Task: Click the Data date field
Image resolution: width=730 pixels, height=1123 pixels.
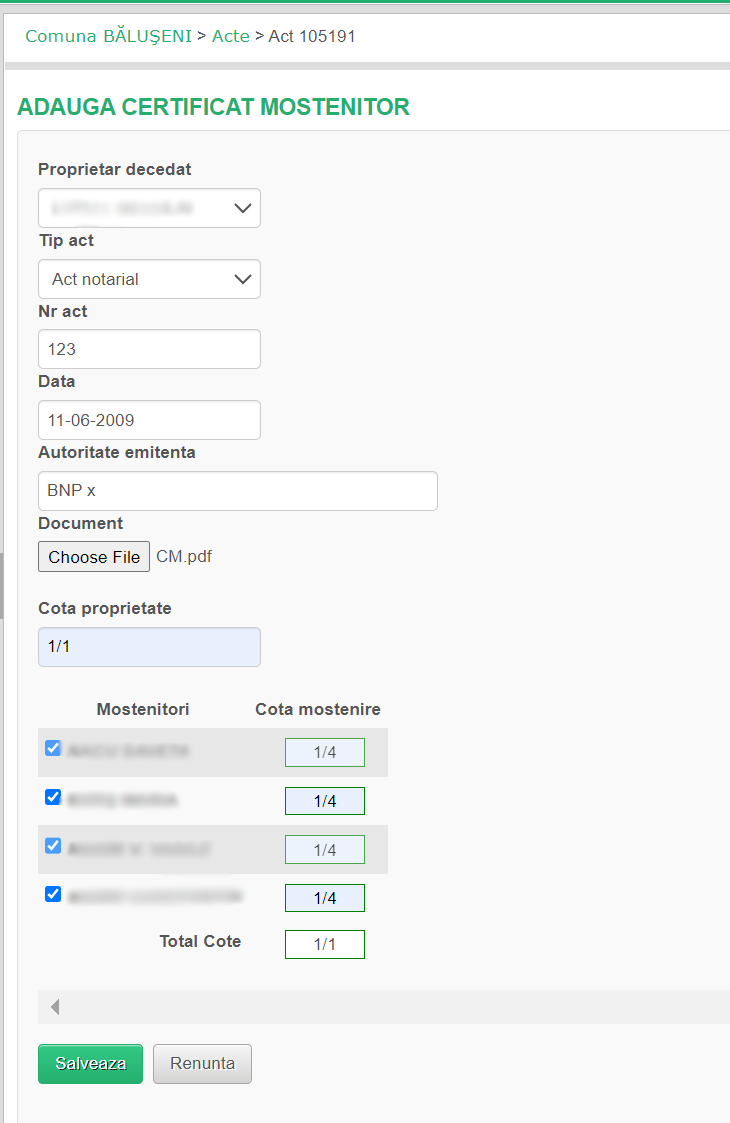Action: (x=149, y=420)
